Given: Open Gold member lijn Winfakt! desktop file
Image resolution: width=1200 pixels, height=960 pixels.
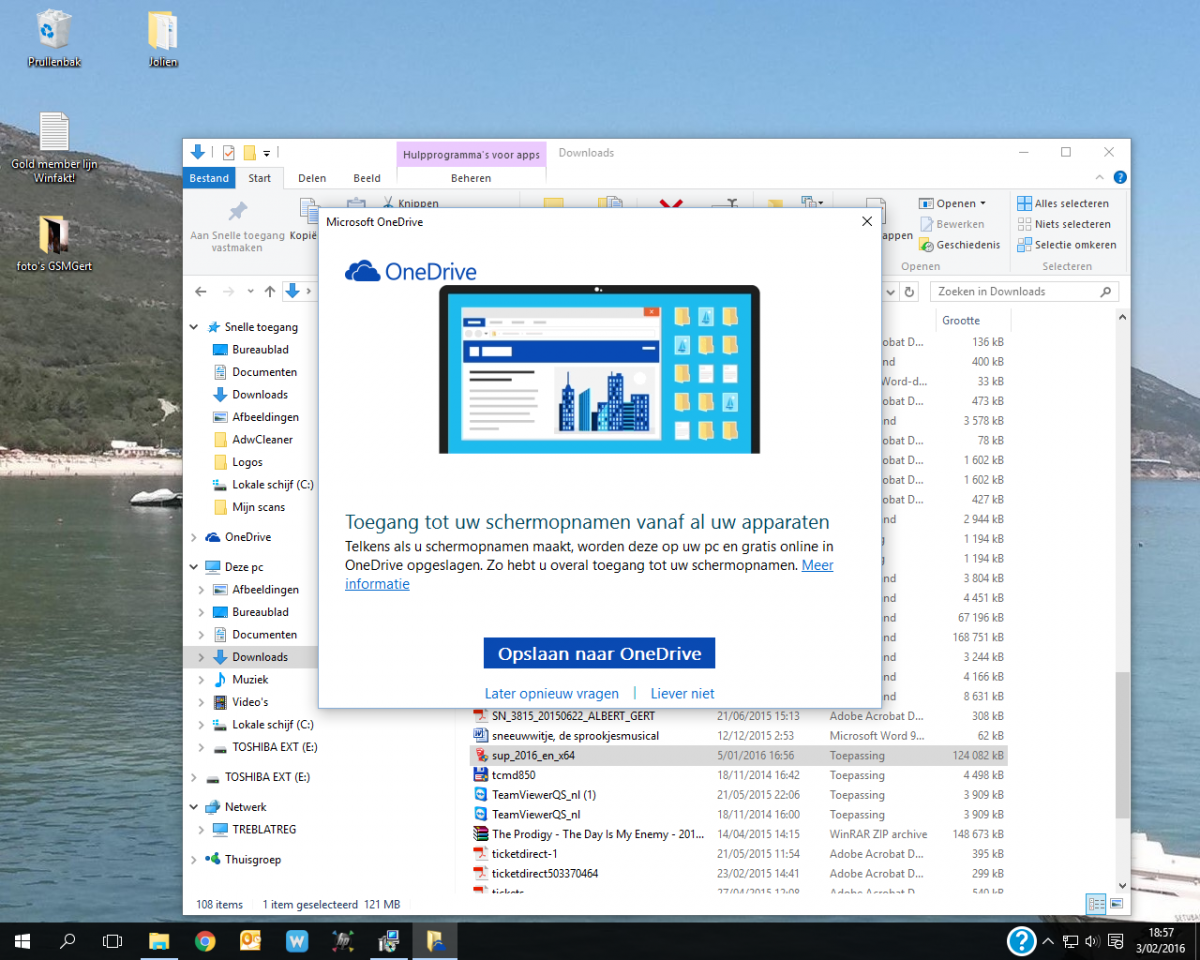Looking at the screenshot, I should 54,147.
